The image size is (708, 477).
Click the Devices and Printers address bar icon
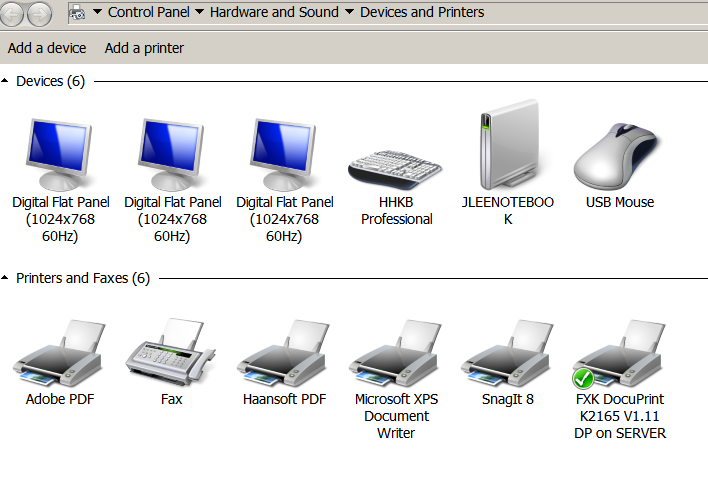(77, 12)
